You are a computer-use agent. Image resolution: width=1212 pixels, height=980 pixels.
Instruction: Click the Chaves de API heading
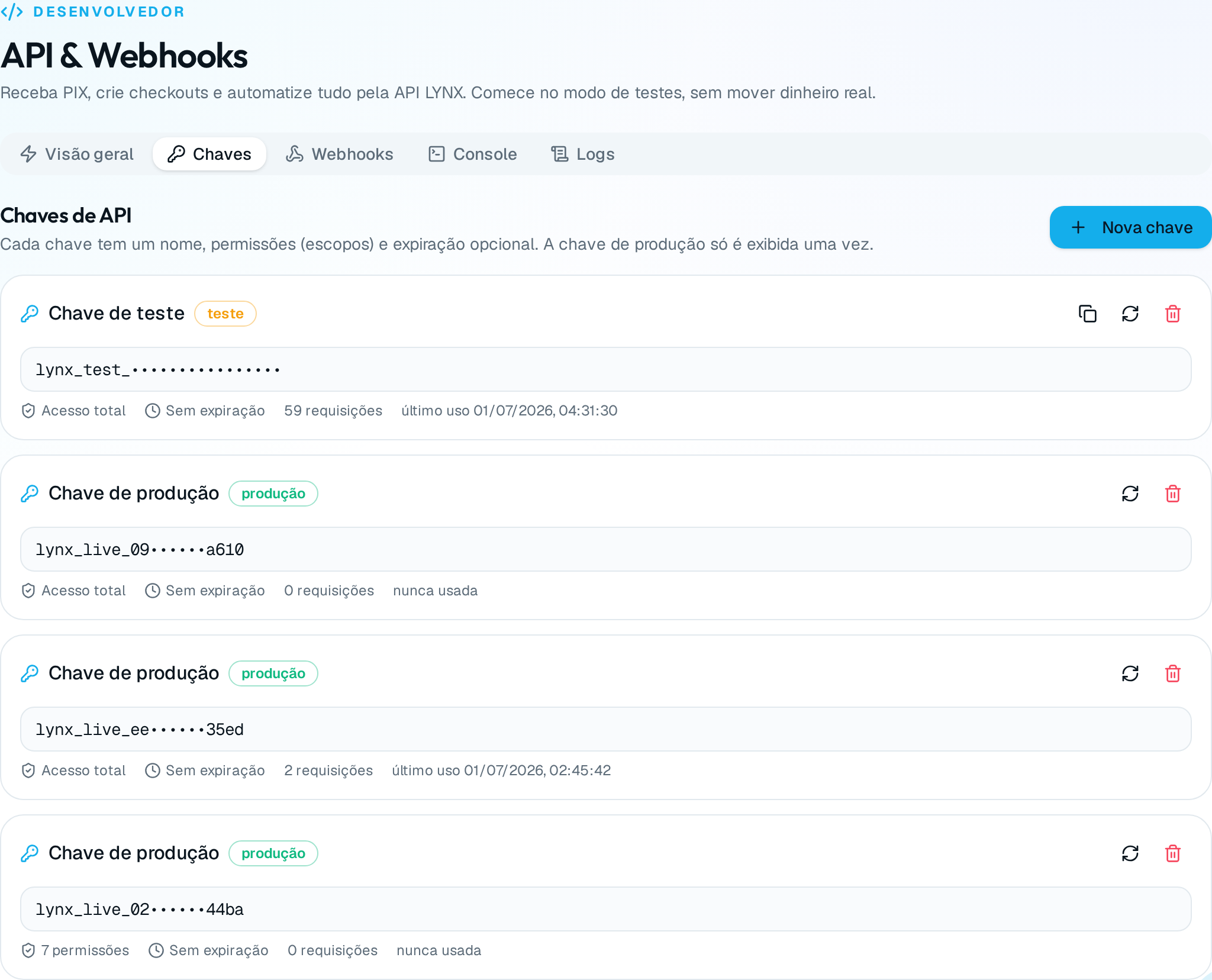tap(66, 215)
